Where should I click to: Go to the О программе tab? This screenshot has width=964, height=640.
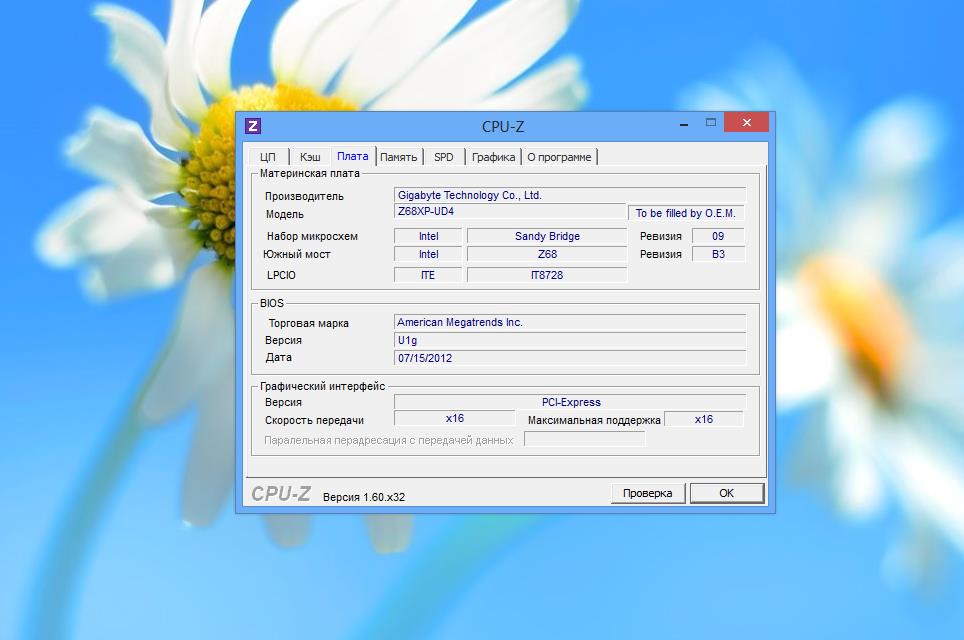click(x=559, y=157)
